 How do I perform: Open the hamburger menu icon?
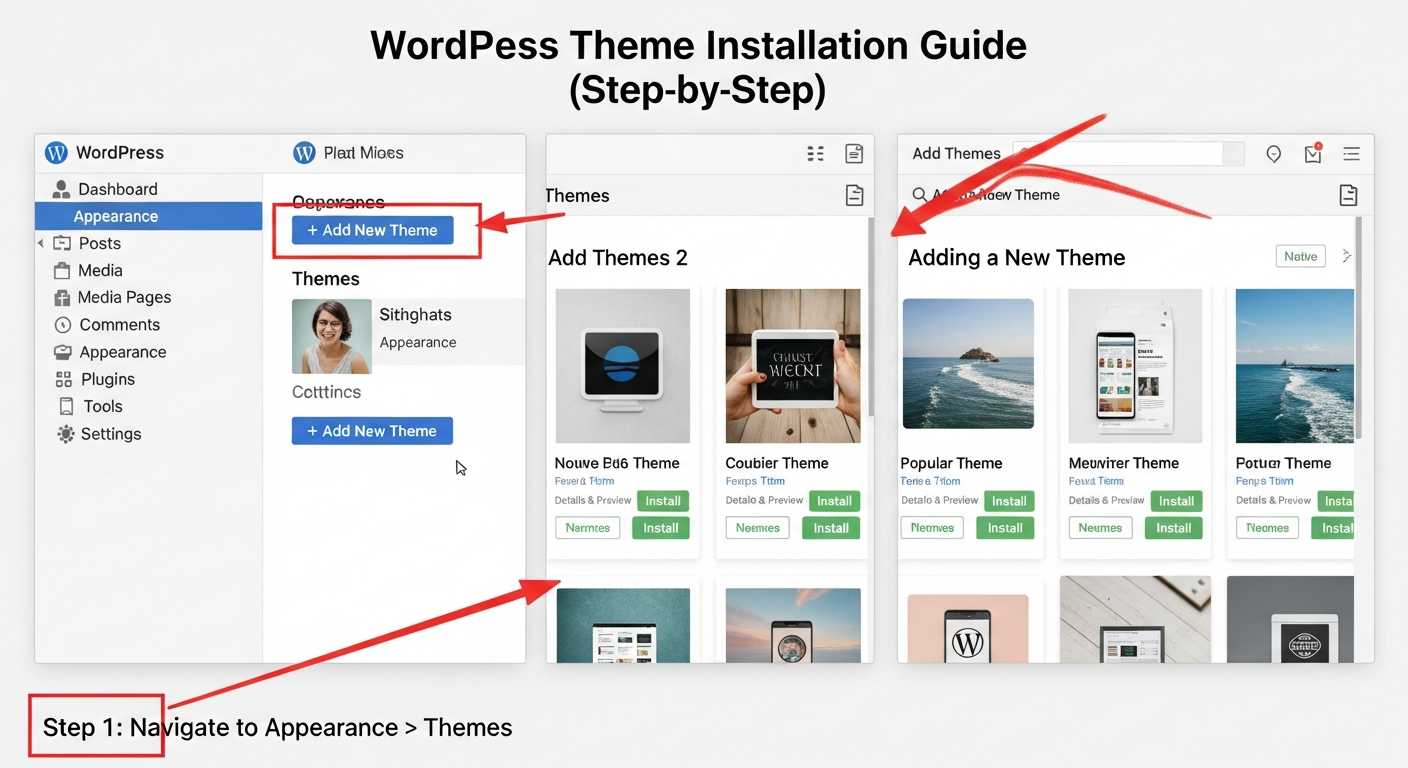pyautogui.click(x=1351, y=154)
